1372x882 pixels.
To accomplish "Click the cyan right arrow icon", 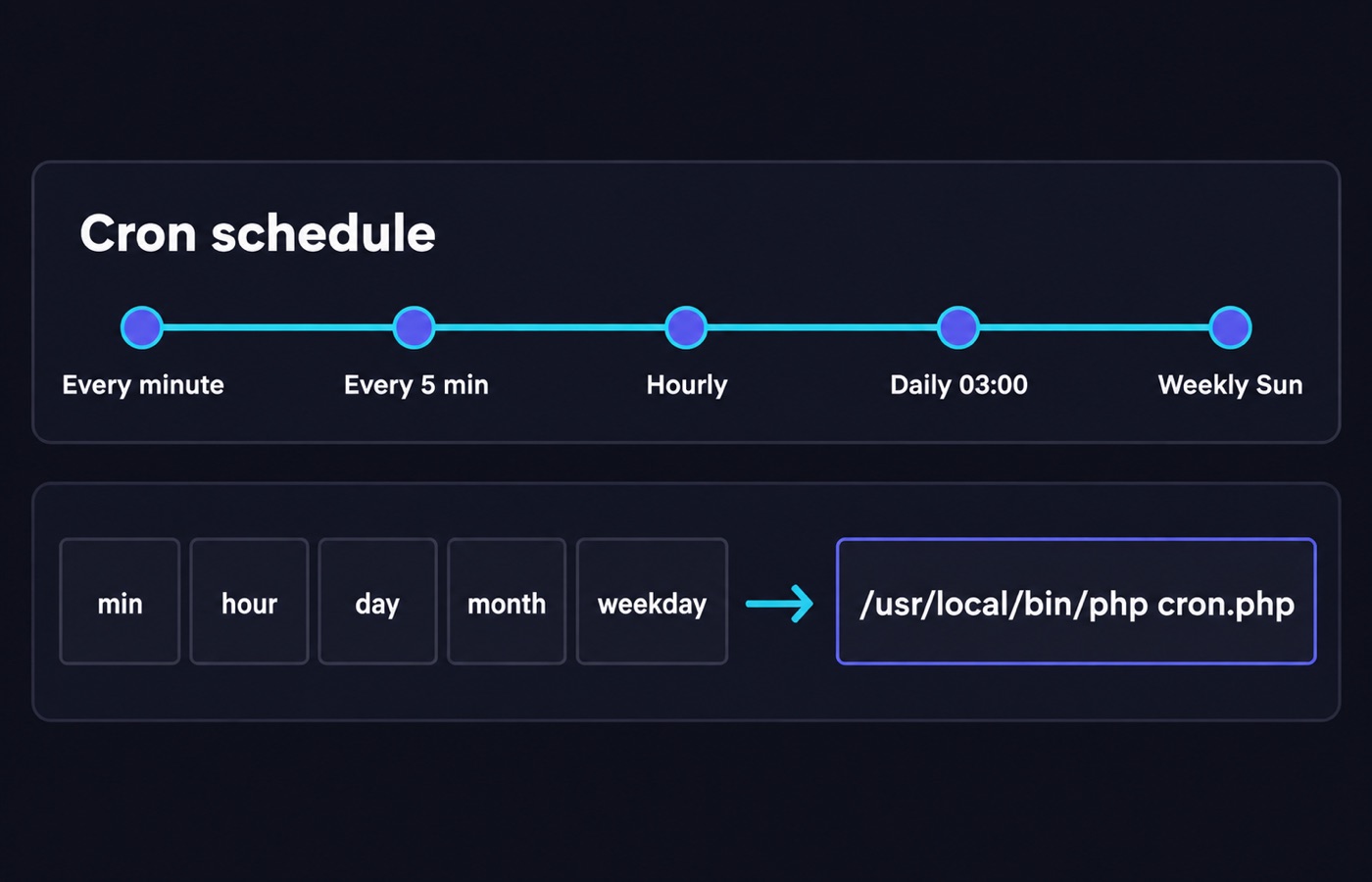I will [x=780, y=604].
